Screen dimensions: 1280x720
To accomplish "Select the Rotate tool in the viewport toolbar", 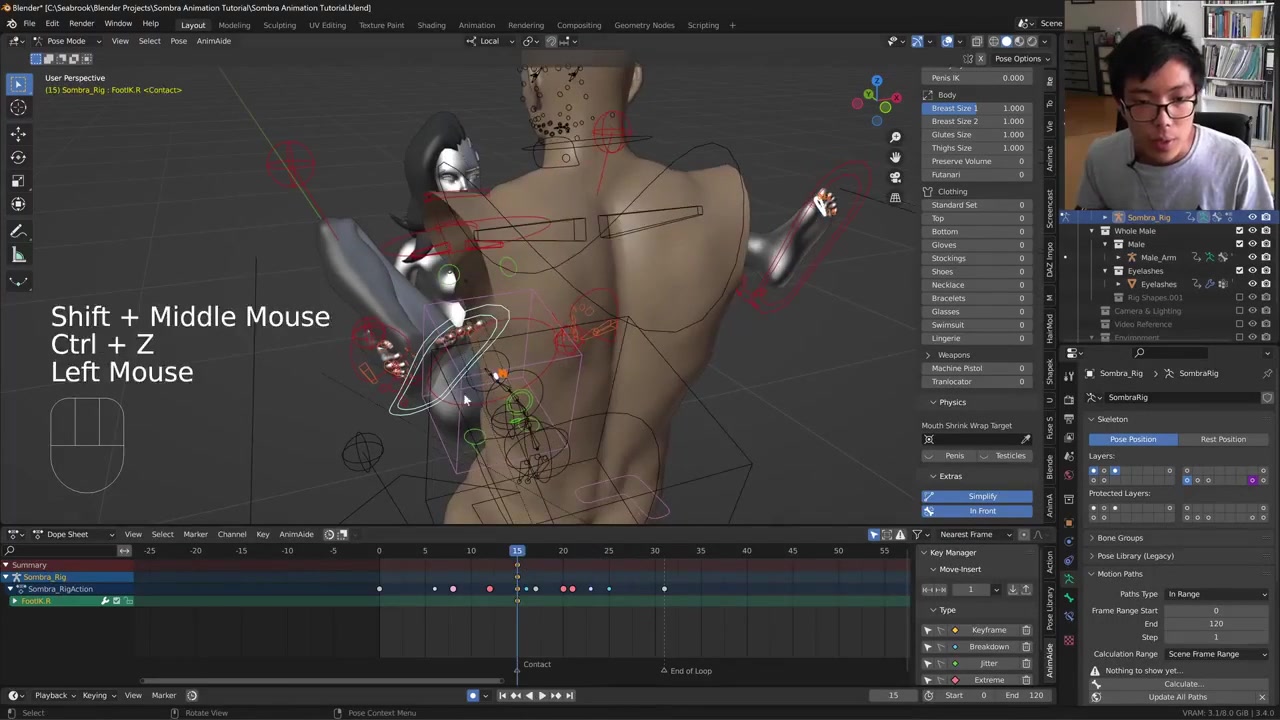I will point(18,157).
